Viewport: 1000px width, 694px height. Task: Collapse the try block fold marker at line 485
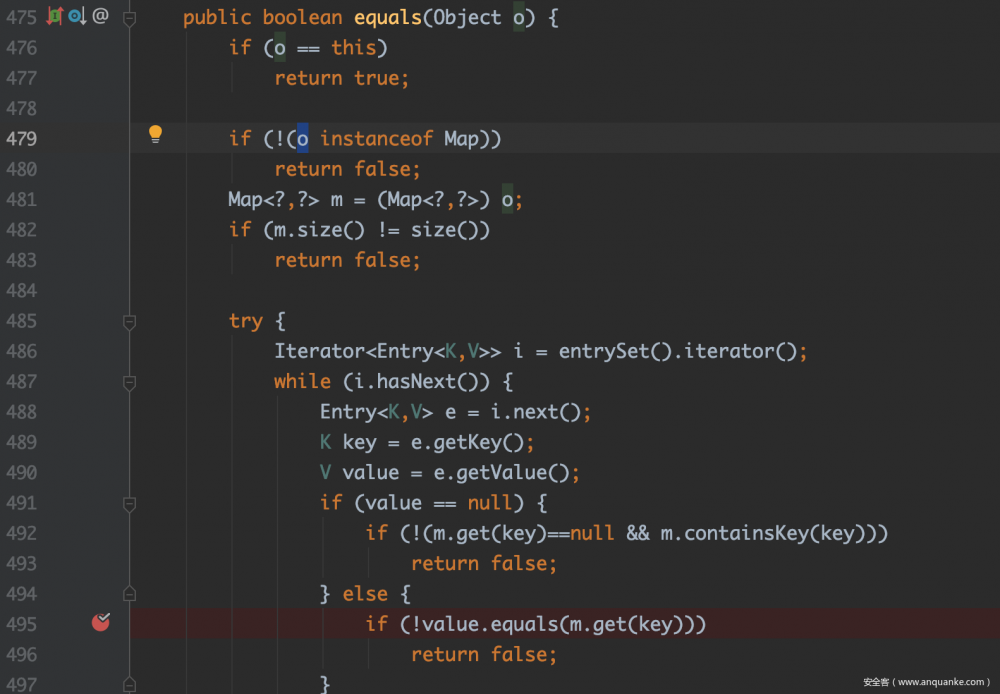(129, 322)
